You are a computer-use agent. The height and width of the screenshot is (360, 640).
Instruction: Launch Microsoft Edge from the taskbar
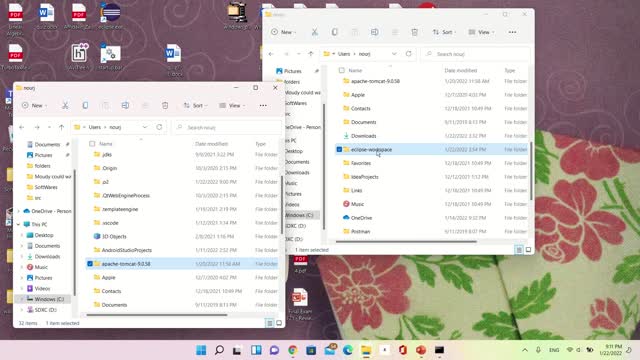pos(348,350)
